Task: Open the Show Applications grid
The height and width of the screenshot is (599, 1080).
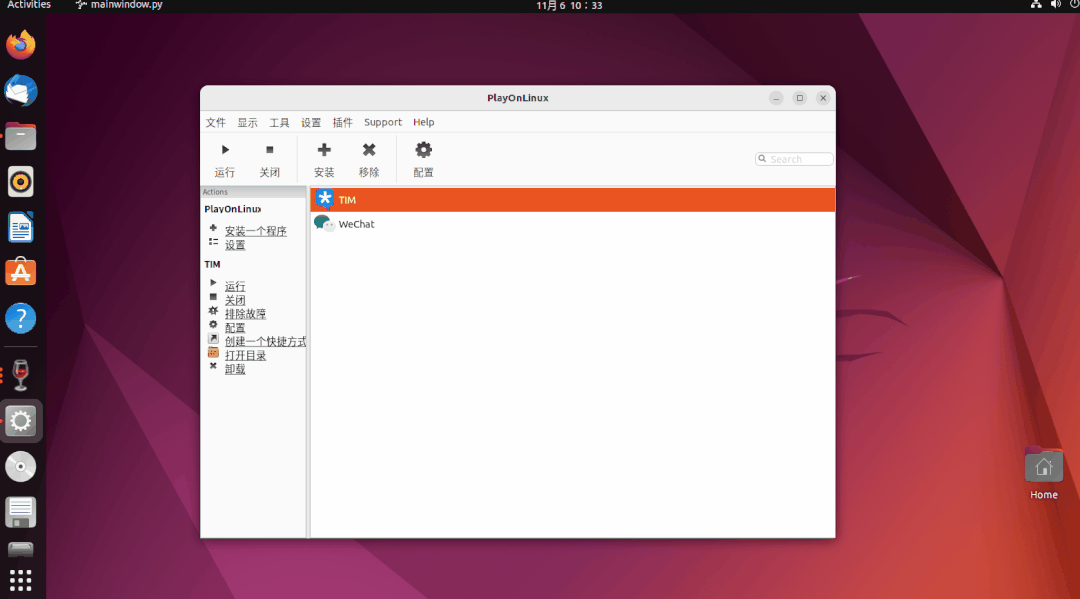Action: 21,580
